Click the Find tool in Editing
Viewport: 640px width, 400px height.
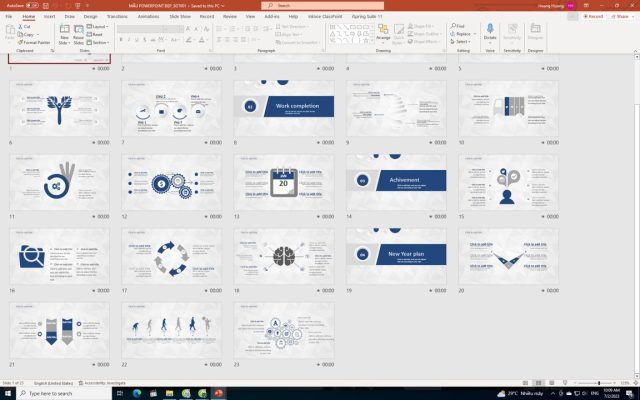coord(458,27)
